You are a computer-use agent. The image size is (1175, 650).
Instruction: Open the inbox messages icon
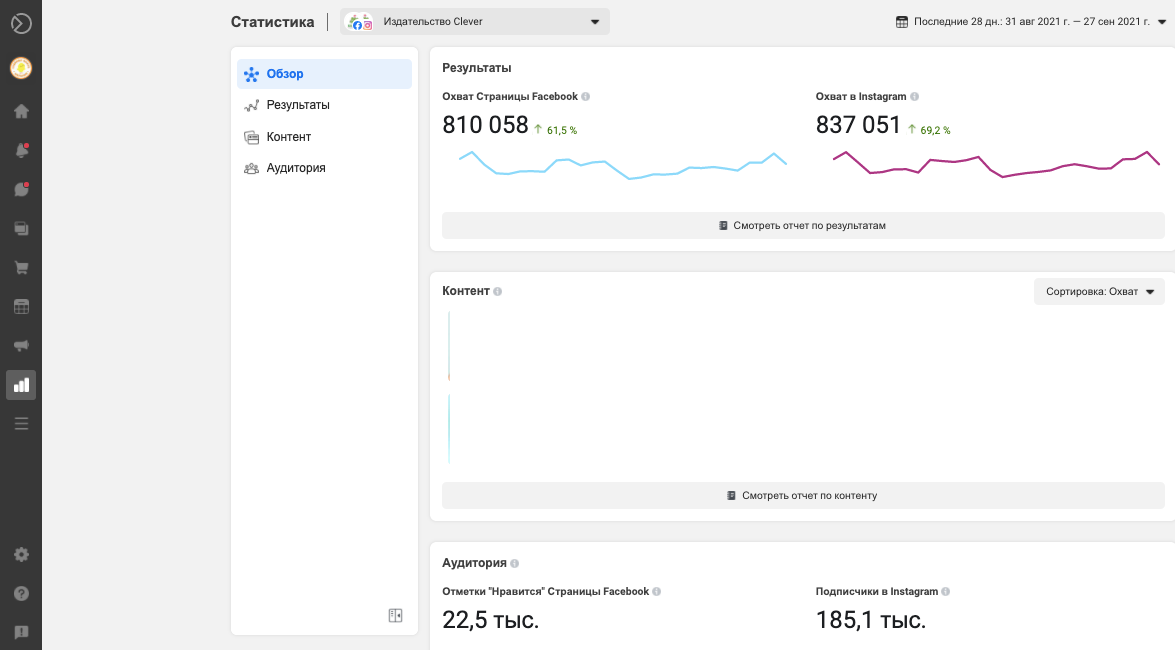click(21, 189)
